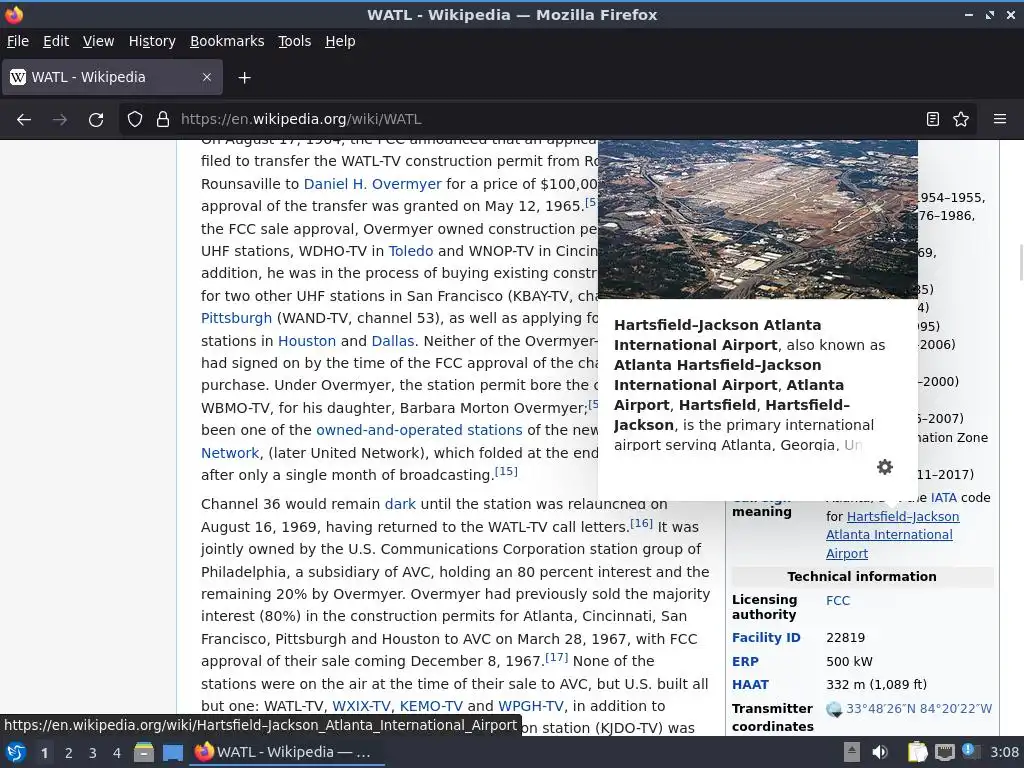Select the WATL - Wikipedia taskbar window button
The width and height of the screenshot is (1024, 768).
[x=287, y=752]
